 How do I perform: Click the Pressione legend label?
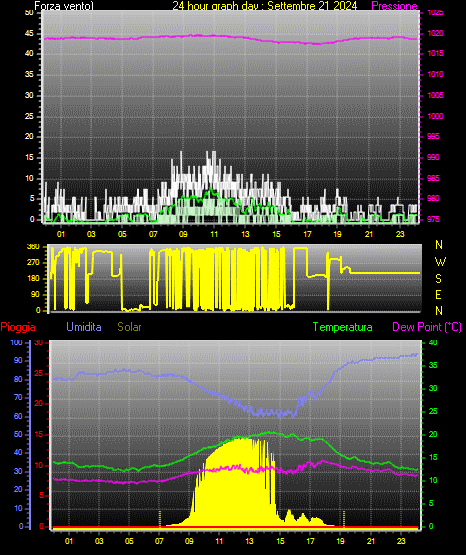tap(394, 6)
